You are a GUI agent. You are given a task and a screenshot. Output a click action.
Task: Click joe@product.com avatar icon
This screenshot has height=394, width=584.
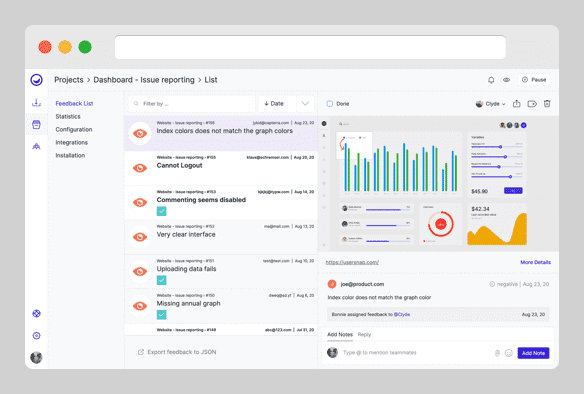click(x=331, y=284)
